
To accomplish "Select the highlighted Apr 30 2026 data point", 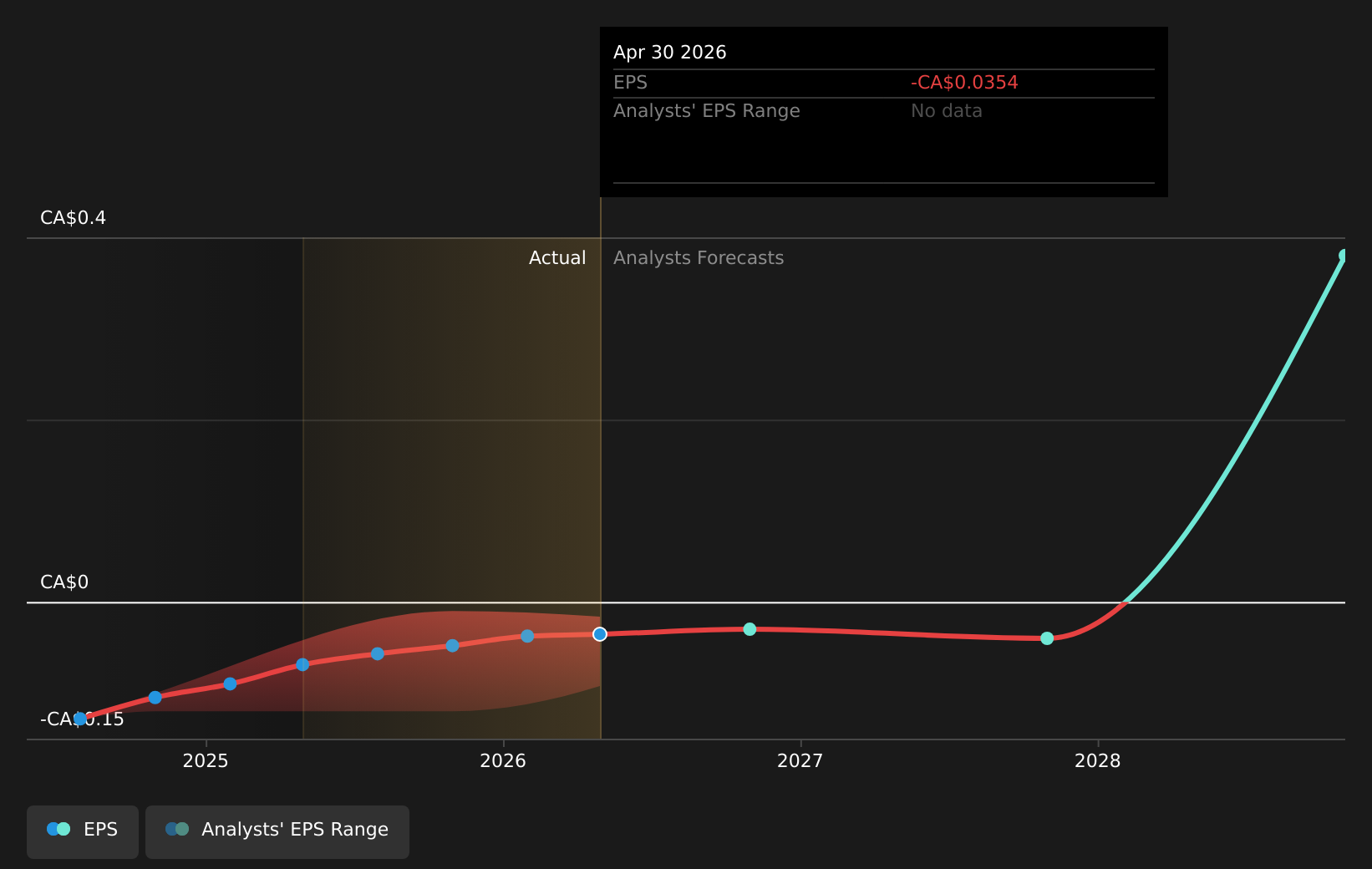I will (600, 634).
